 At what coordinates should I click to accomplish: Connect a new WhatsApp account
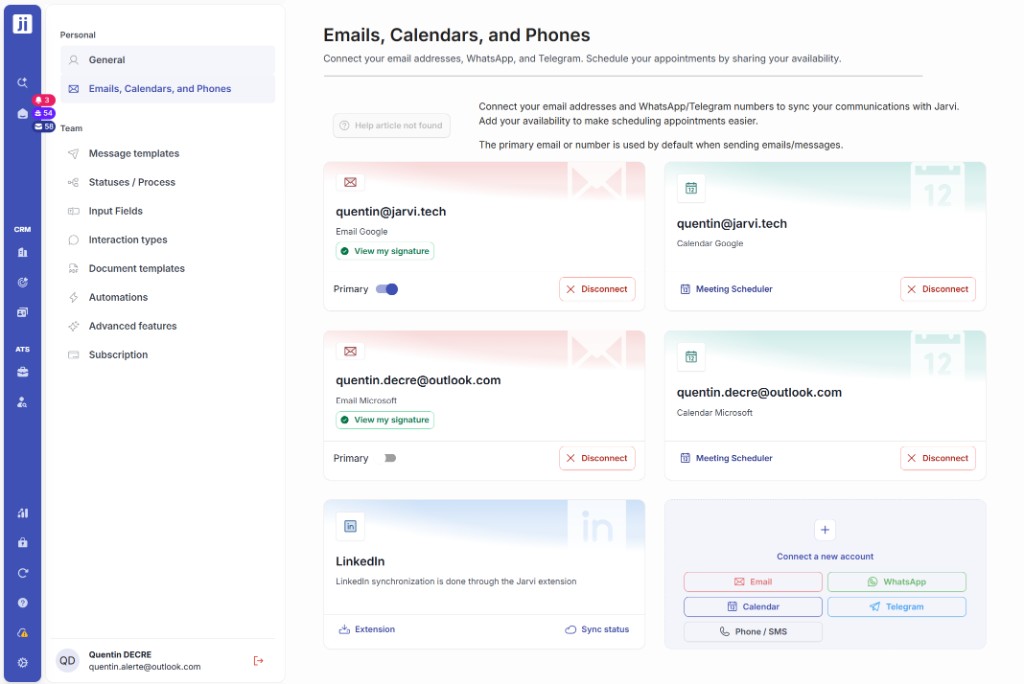(x=897, y=581)
